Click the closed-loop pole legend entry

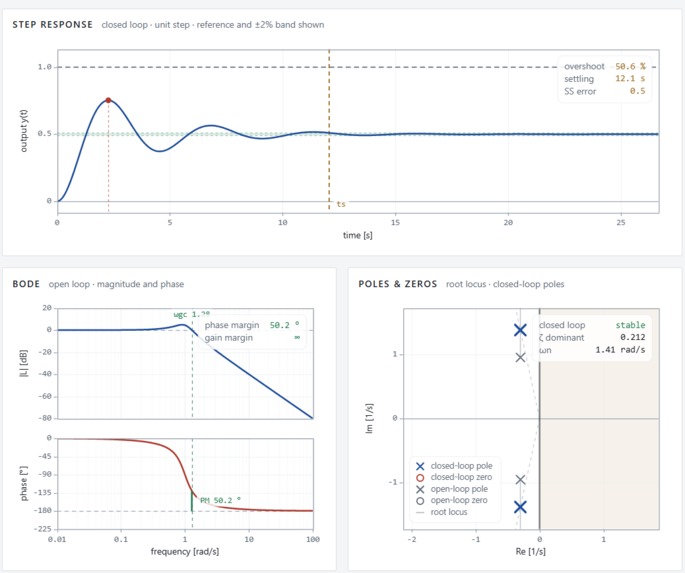coord(454,466)
